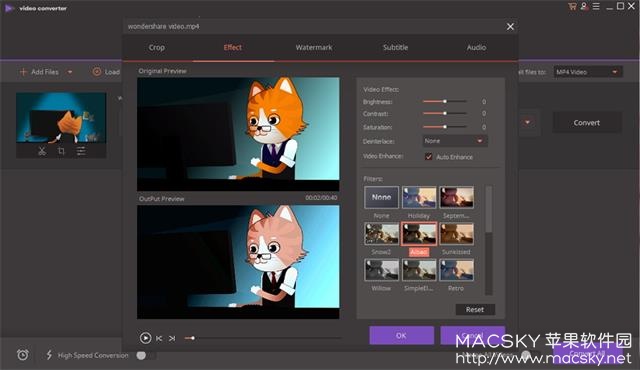This screenshot has width=640, height=370.
Task: Click the crop icon under video thumbnail
Action: click(61, 151)
